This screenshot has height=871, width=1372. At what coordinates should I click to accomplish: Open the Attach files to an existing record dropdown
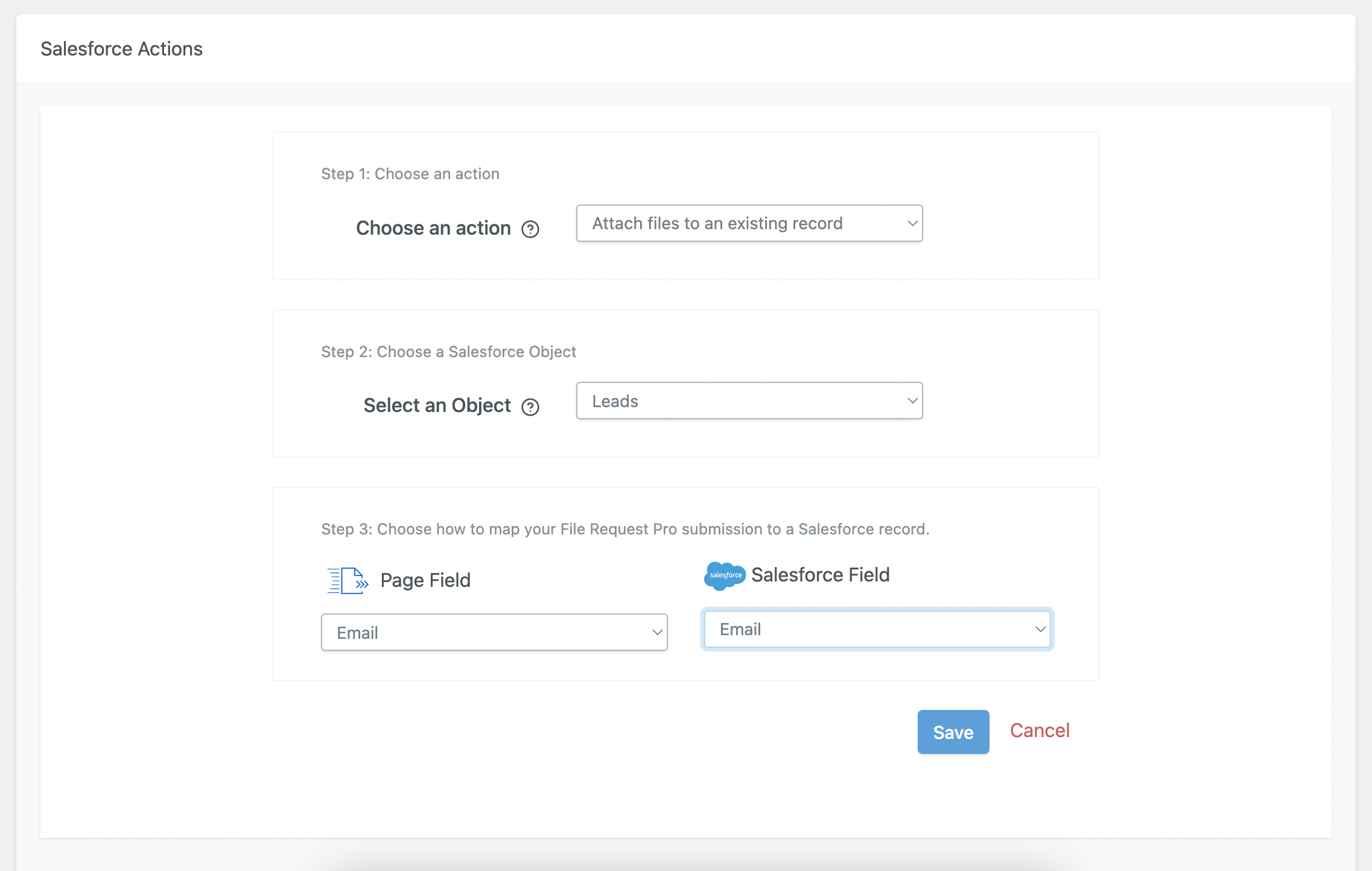coord(749,223)
